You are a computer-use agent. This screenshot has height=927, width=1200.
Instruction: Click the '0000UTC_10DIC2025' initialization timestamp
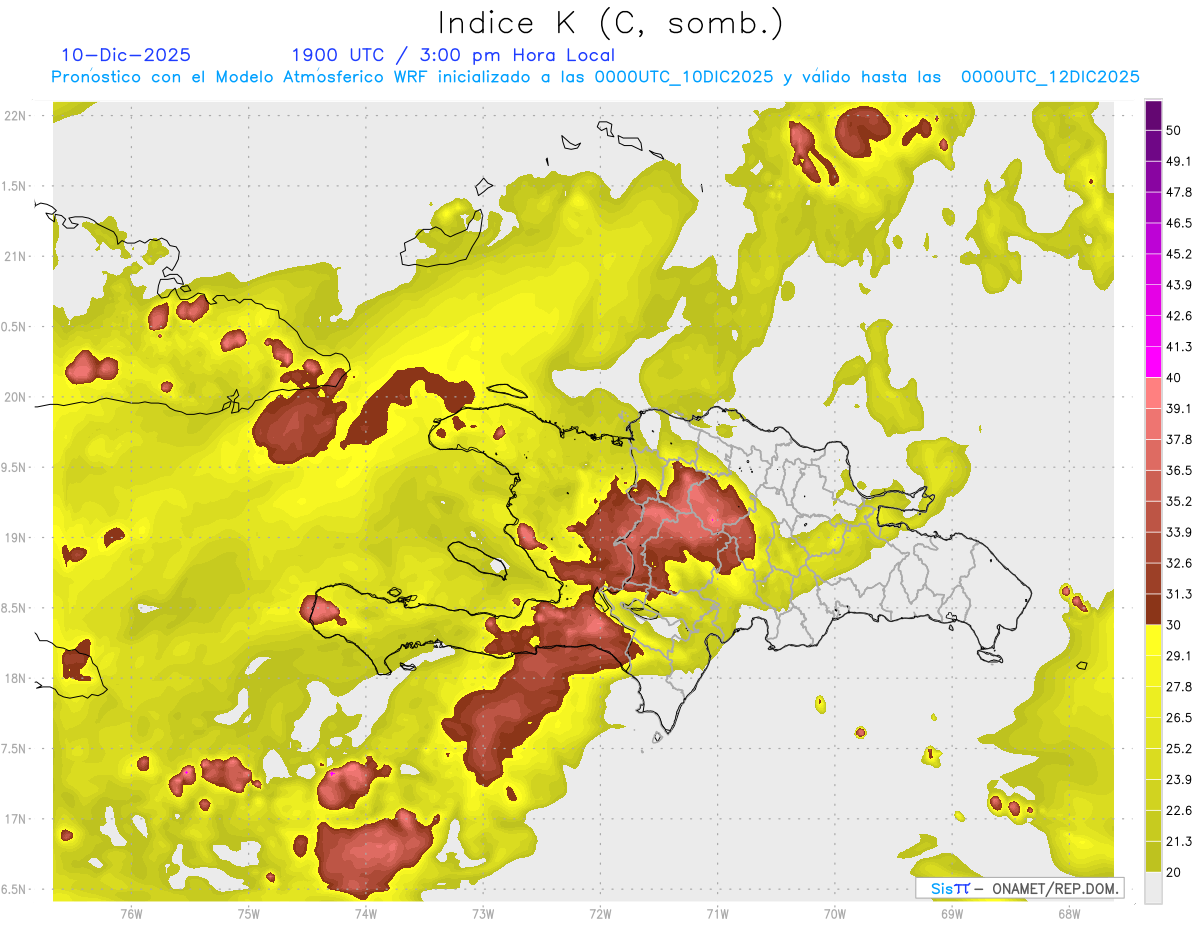[x=683, y=77]
